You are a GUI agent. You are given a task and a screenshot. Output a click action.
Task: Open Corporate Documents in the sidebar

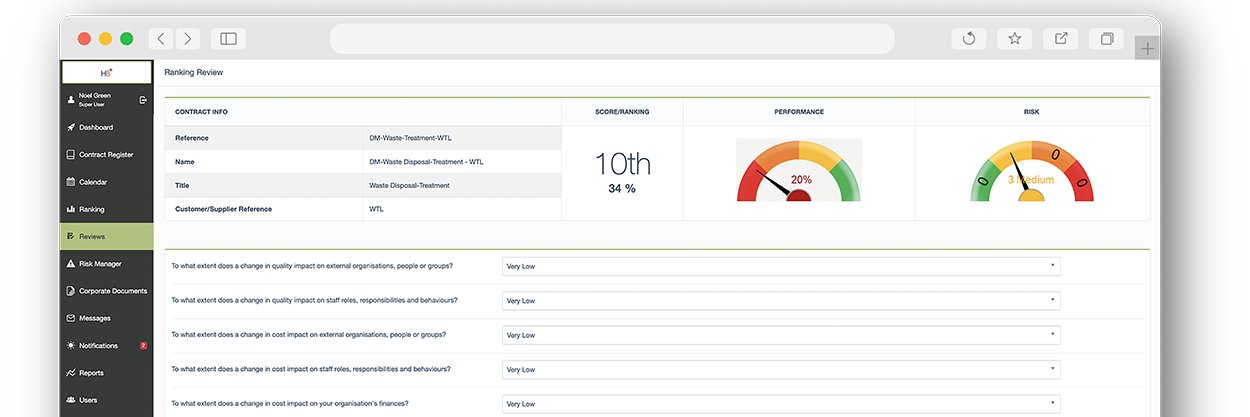pos(107,291)
